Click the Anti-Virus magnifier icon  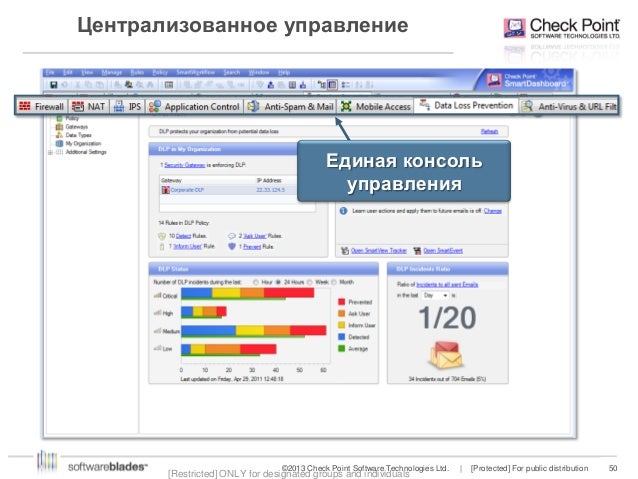[527, 106]
